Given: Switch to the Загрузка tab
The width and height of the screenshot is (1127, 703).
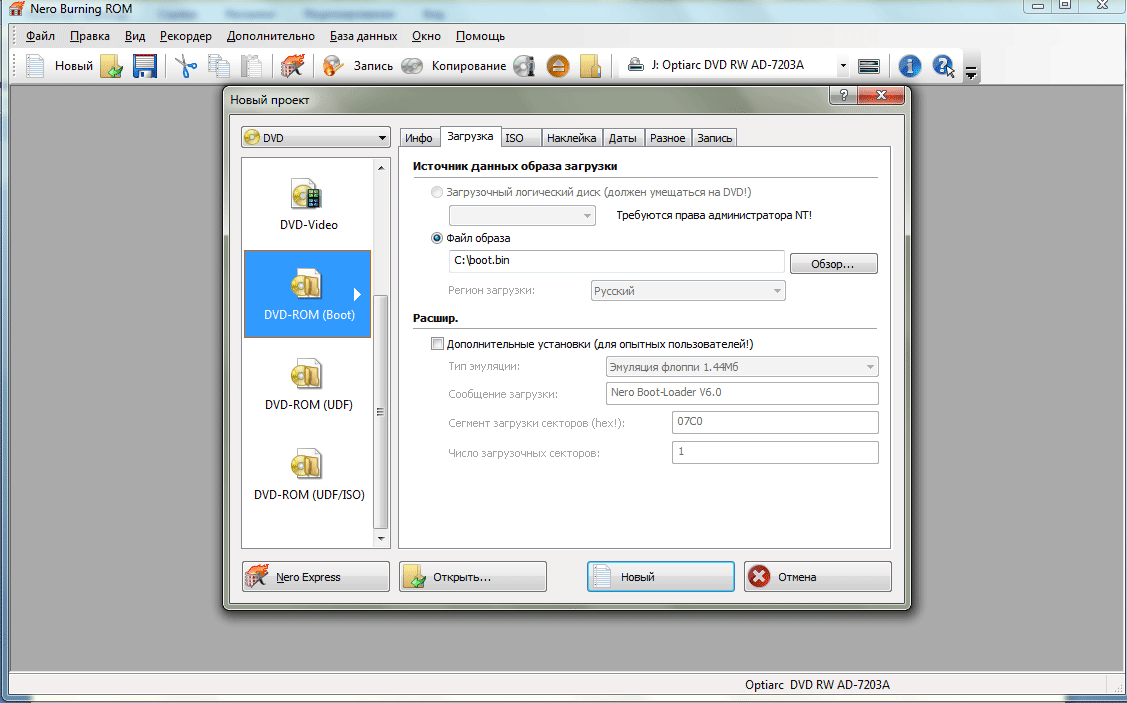Looking at the screenshot, I should (x=470, y=136).
